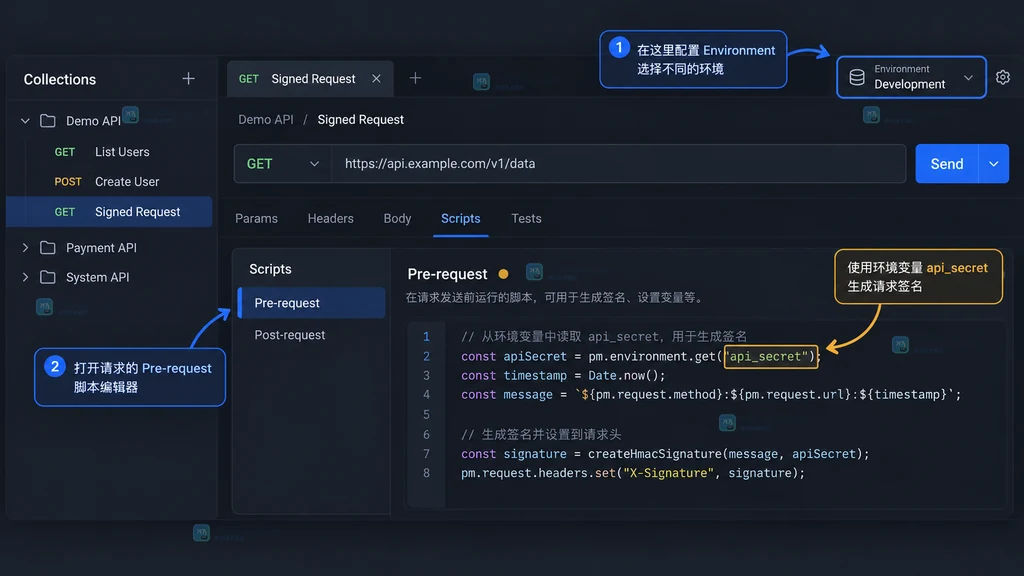Open the Environment Development dropdown
The image size is (1024, 576).
point(911,77)
